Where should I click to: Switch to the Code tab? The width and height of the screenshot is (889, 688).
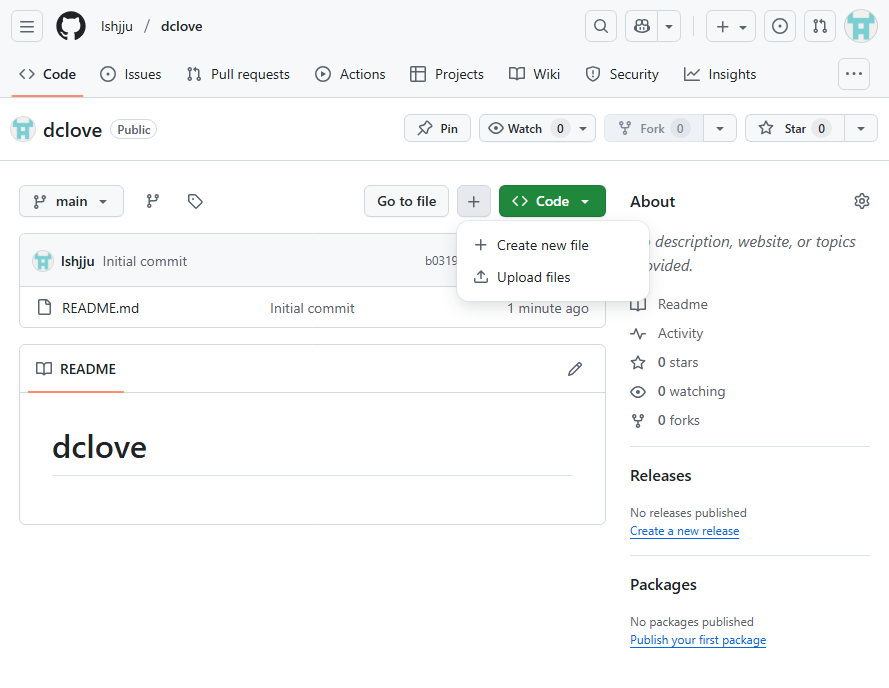click(x=48, y=74)
